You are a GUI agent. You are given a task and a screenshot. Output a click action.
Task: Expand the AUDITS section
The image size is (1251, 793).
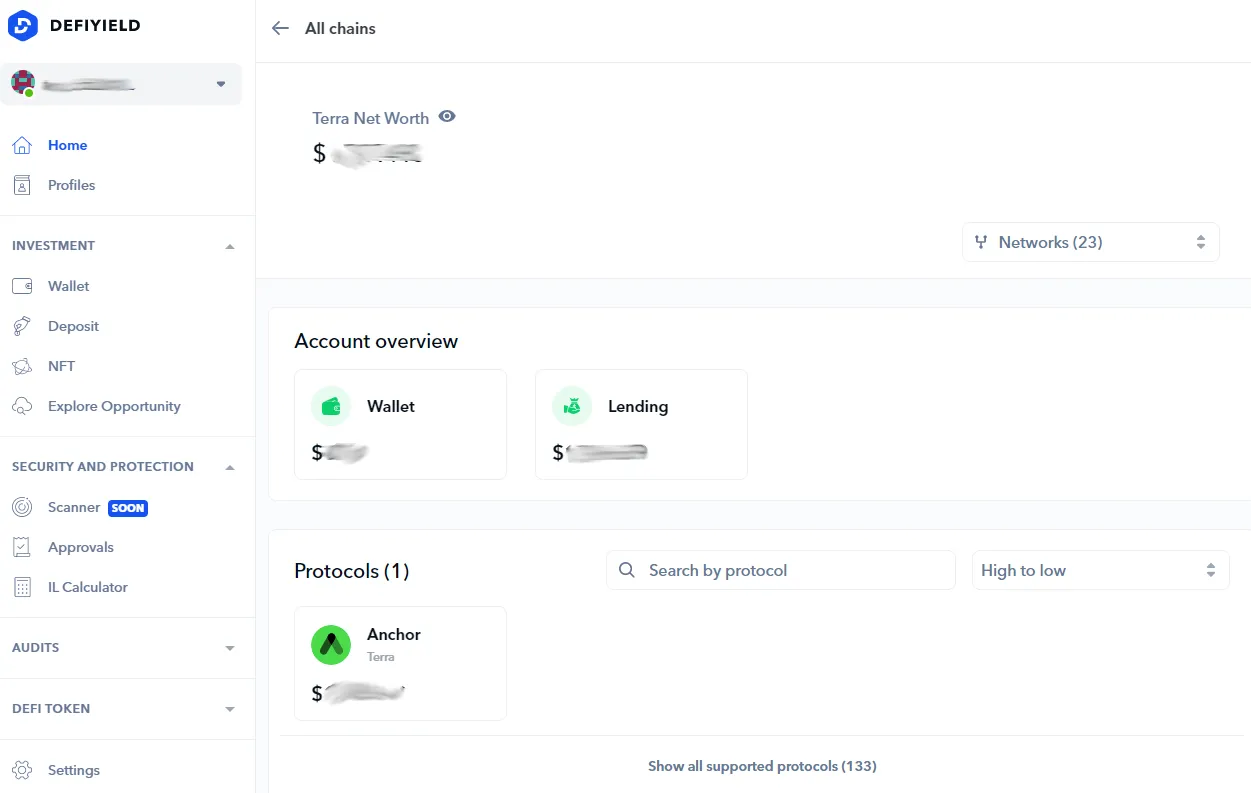click(230, 648)
